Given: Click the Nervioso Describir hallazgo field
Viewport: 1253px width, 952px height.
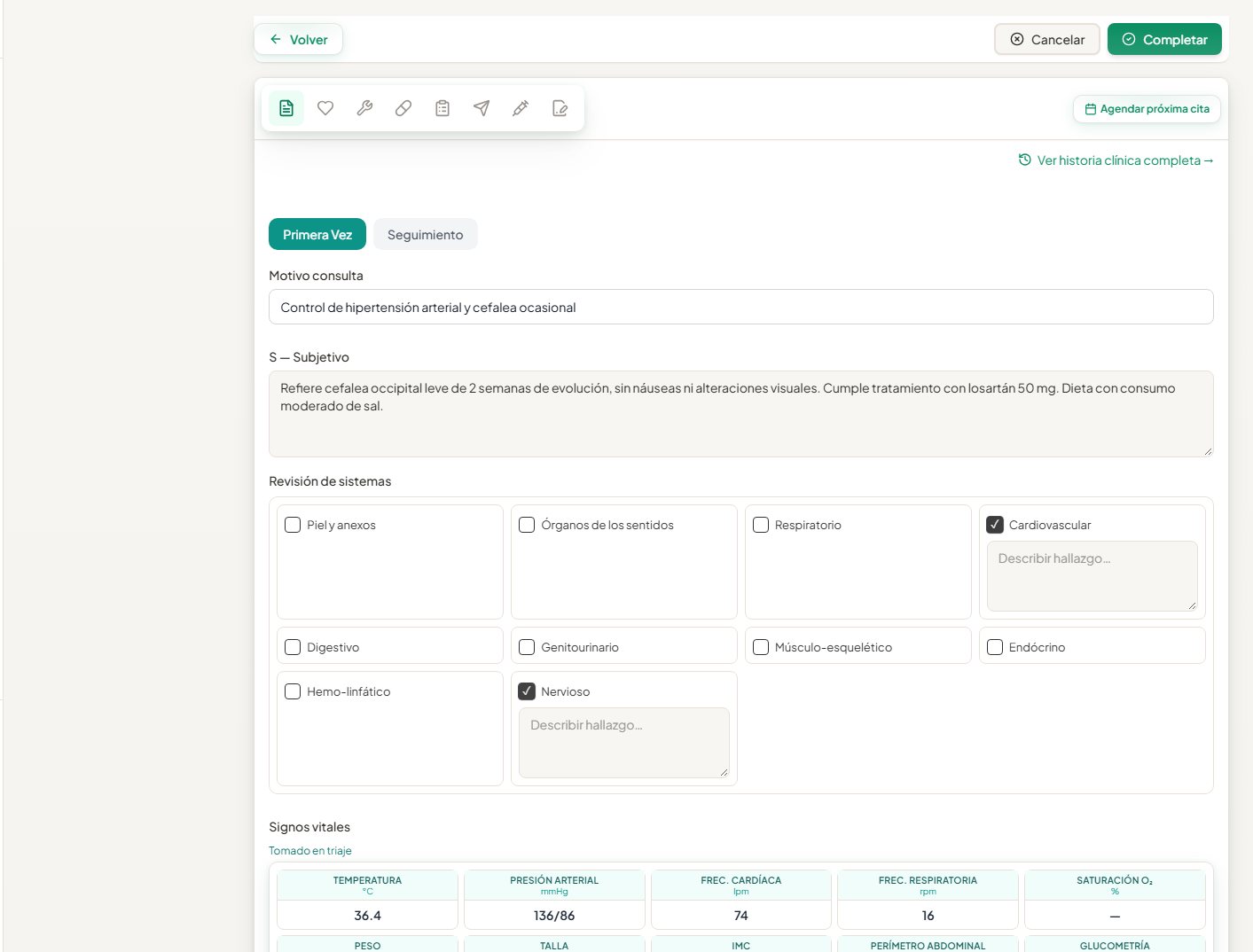Looking at the screenshot, I should [624, 743].
